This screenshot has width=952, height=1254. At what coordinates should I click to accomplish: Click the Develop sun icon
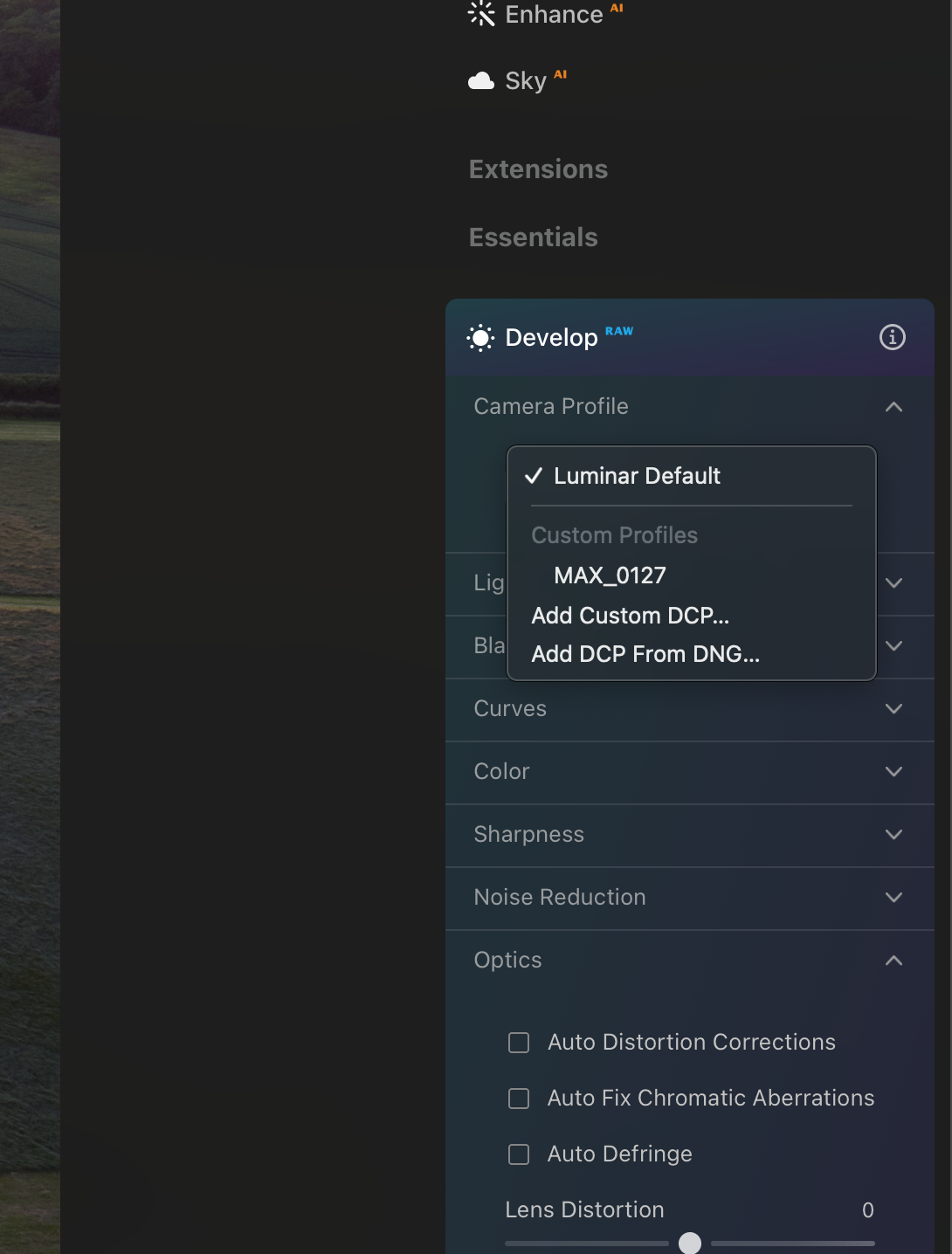(480, 338)
